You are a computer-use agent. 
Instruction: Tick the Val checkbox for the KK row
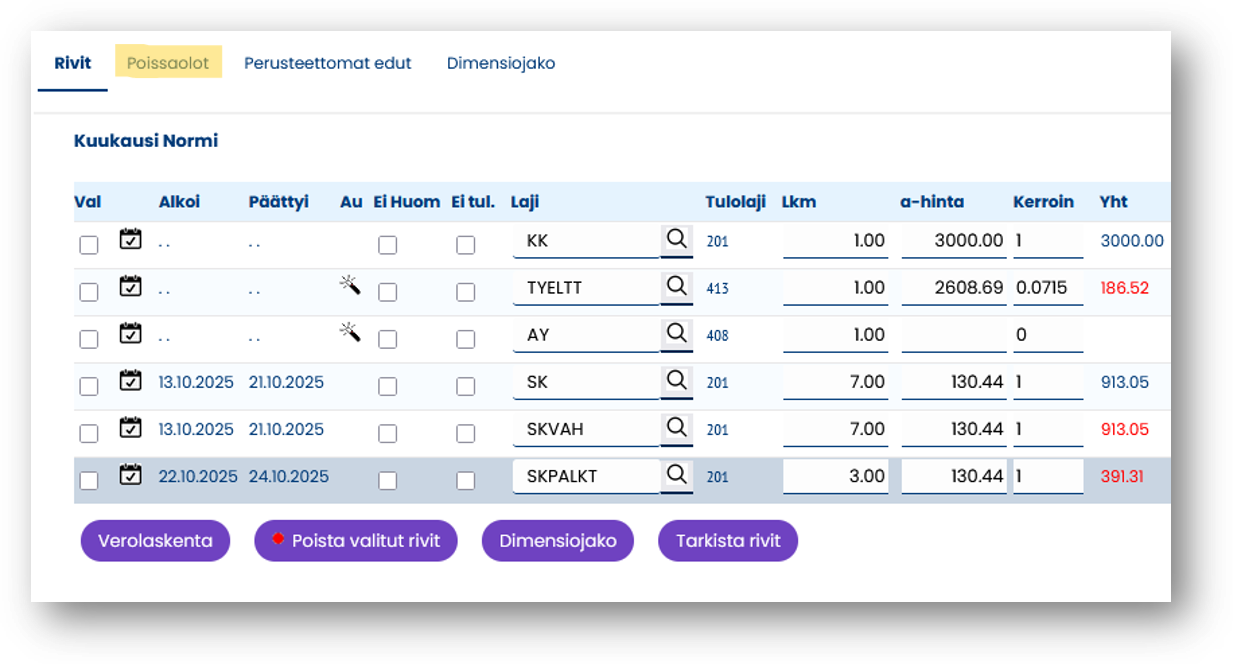point(89,245)
